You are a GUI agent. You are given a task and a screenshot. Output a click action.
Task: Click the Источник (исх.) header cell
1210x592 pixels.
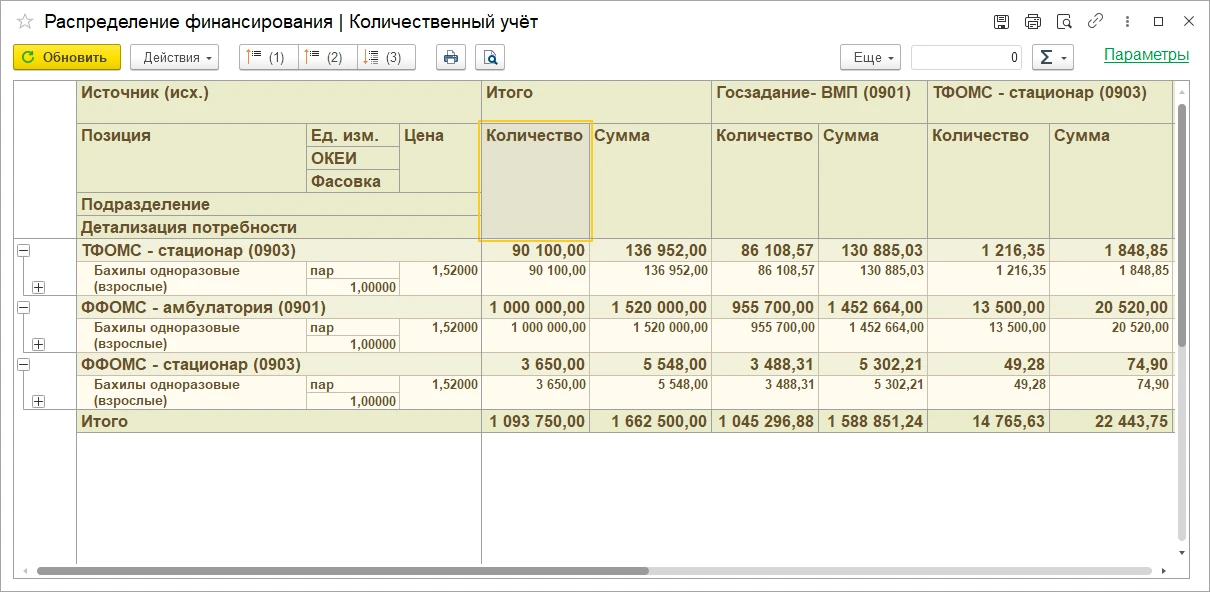(279, 102)
